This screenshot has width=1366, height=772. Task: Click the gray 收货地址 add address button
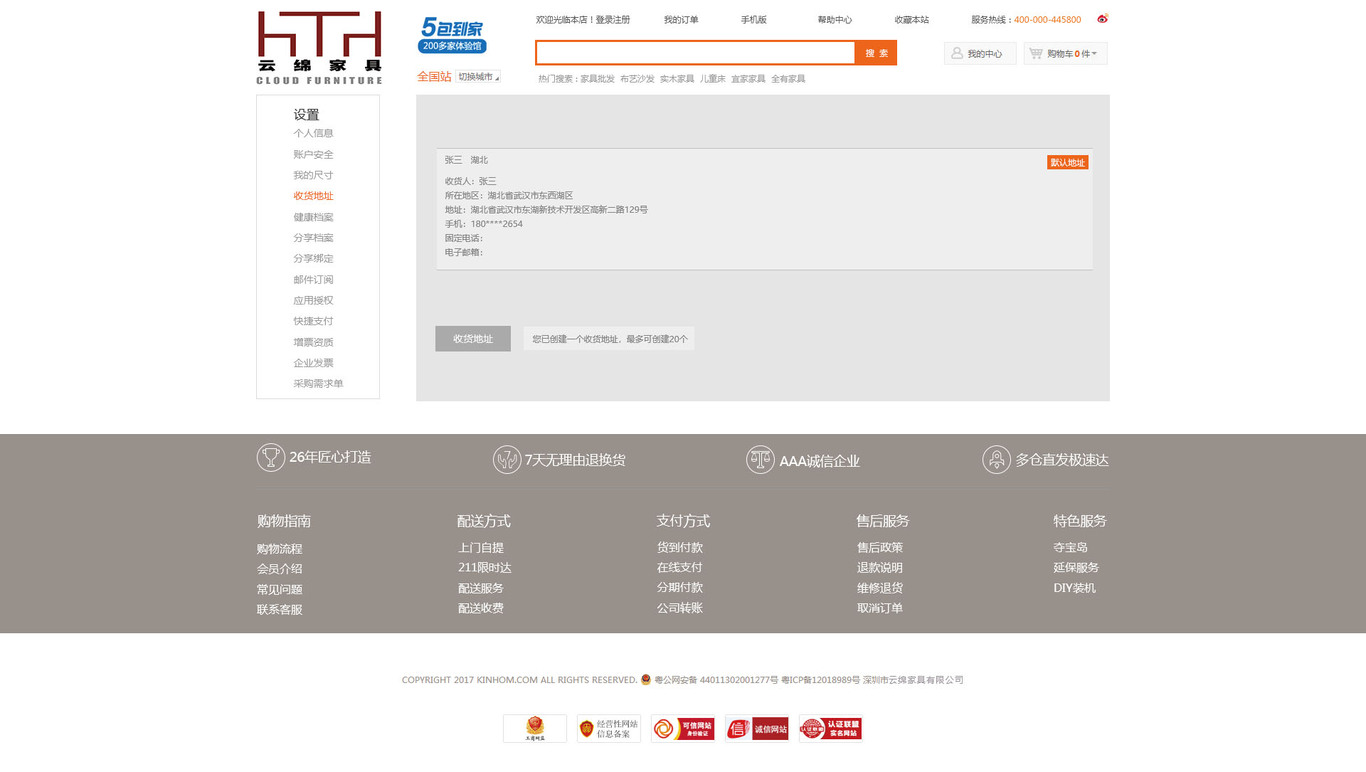click(x=473, y=339)
